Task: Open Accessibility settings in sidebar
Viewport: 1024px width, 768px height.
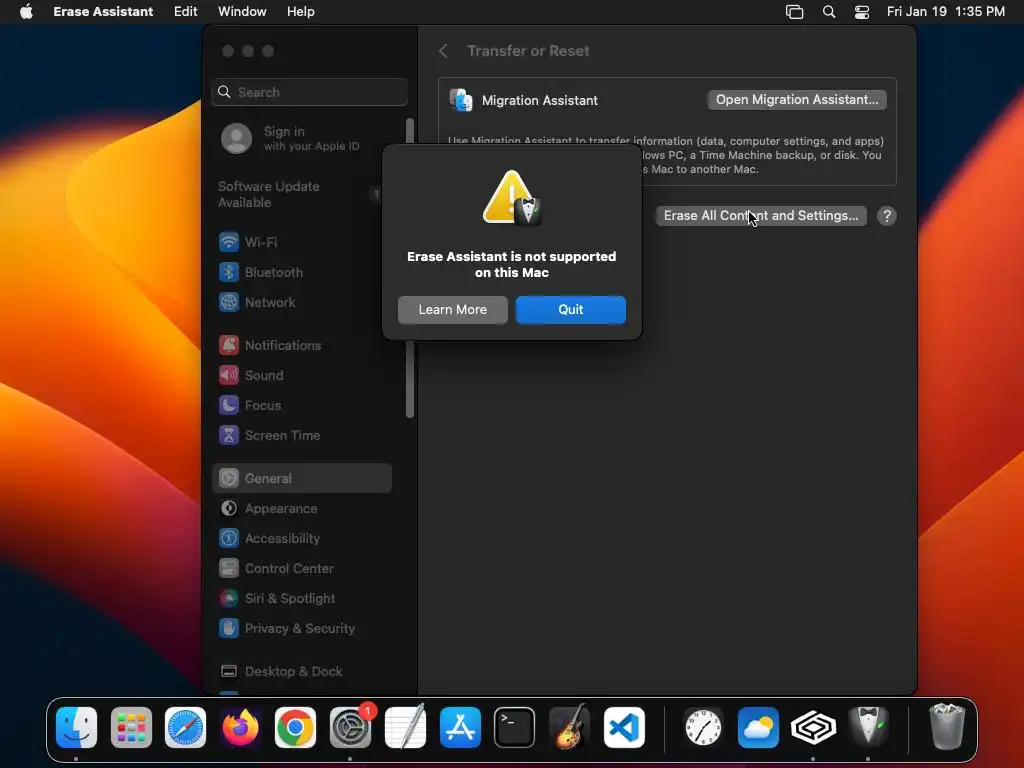Action: [302, 539]
